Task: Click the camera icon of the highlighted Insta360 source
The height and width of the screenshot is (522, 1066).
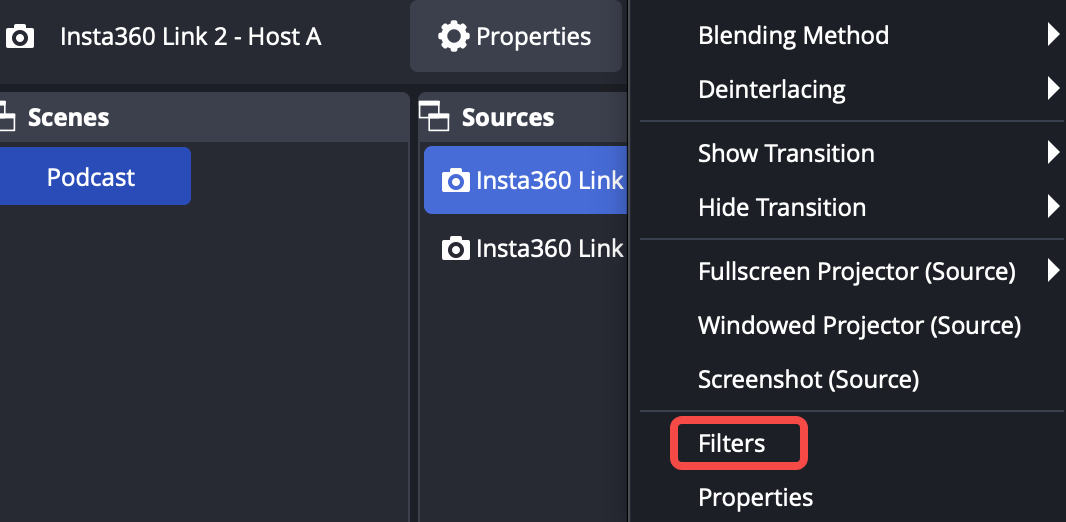Action: (x=456, y=181)
